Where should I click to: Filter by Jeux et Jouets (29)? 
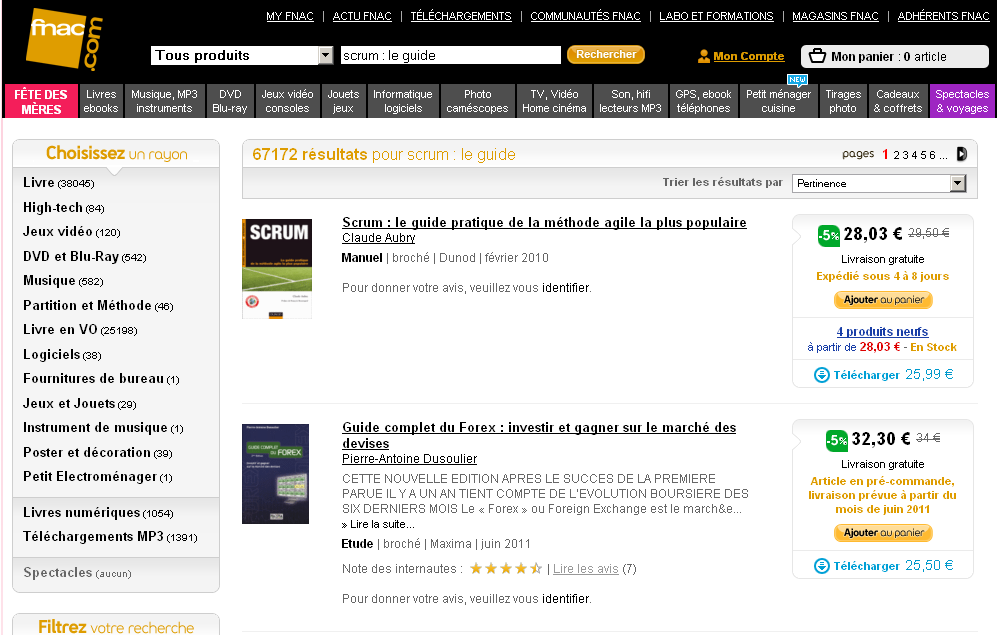[80, 403]
